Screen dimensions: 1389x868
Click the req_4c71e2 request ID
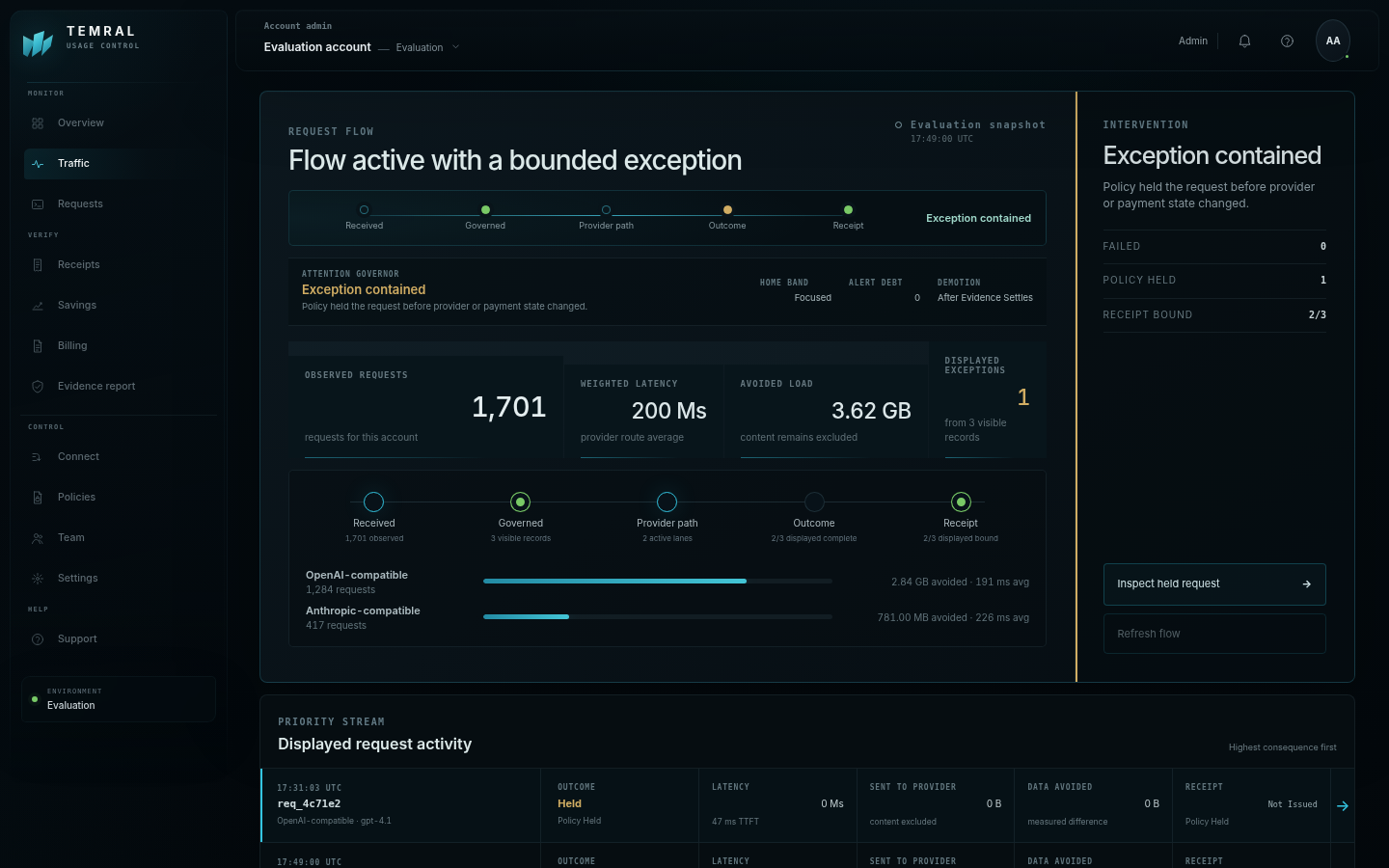[x=309, y=804]
